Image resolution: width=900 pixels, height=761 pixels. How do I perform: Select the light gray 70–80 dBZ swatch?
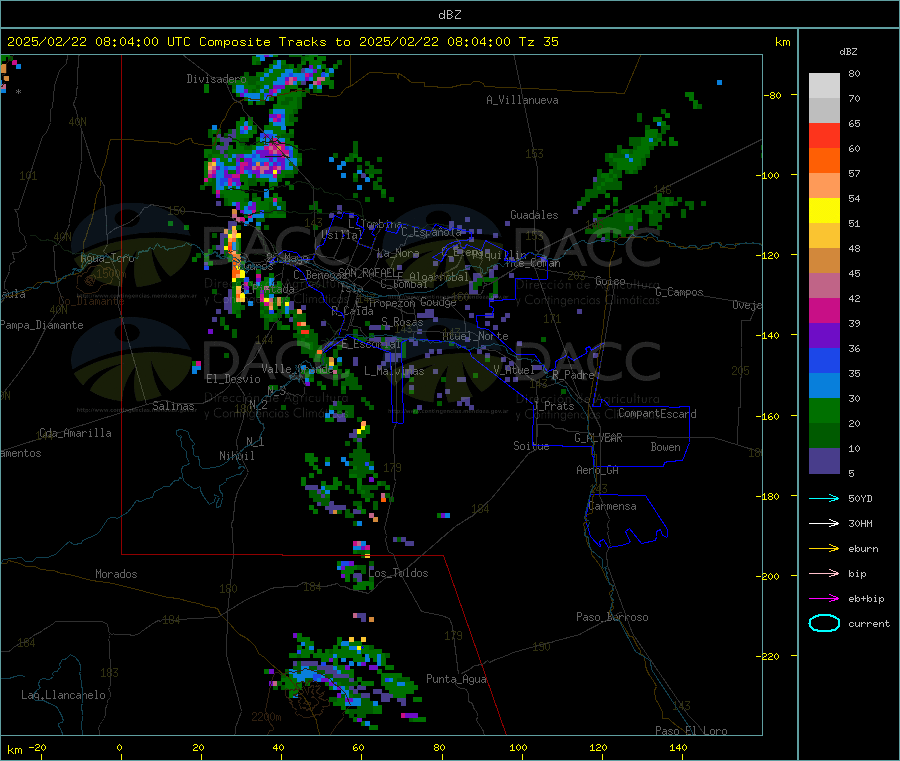pyautogui.click(x=824, y=86)
